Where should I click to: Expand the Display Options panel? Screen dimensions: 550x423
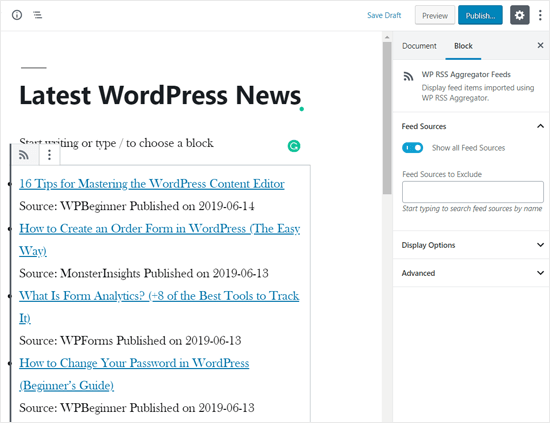(x=471, y=245)
